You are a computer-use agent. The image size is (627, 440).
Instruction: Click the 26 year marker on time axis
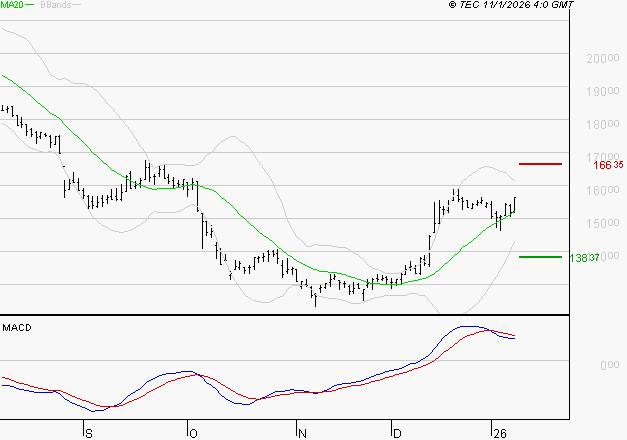click(x=500, y=434)
